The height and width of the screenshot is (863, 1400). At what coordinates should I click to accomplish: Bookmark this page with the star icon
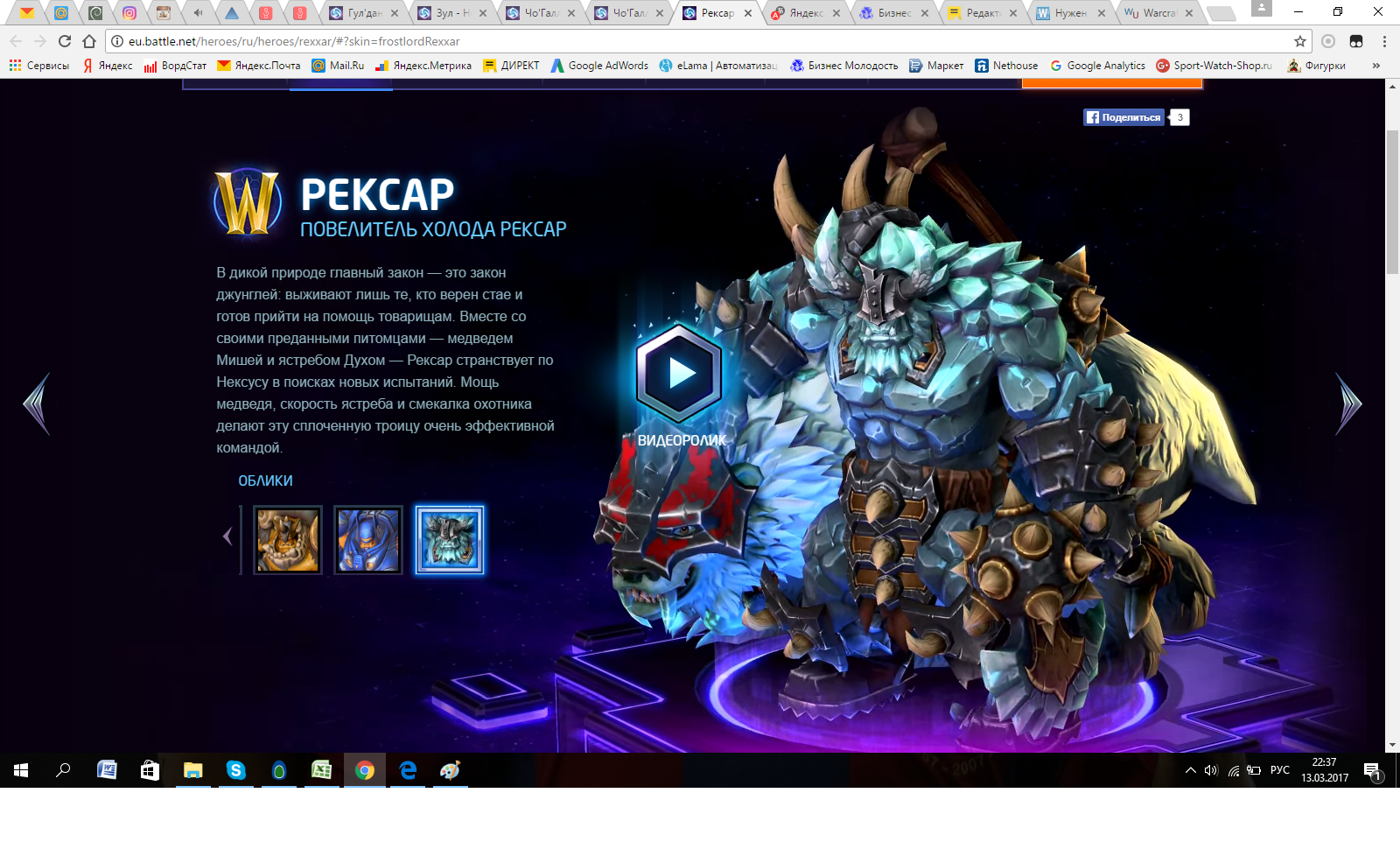tap(1300, 41)
